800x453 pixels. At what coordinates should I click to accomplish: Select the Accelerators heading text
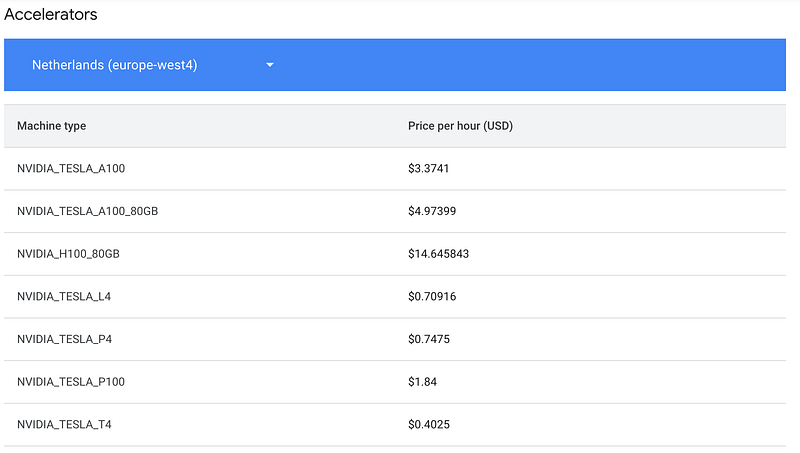coord(51,14)
